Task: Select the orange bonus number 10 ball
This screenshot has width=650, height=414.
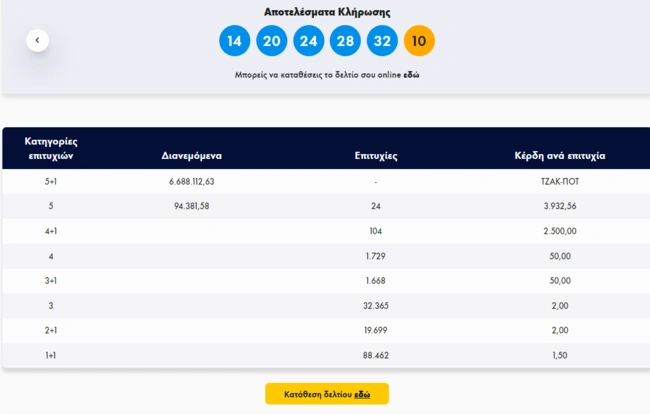Action: coord(419,41)
